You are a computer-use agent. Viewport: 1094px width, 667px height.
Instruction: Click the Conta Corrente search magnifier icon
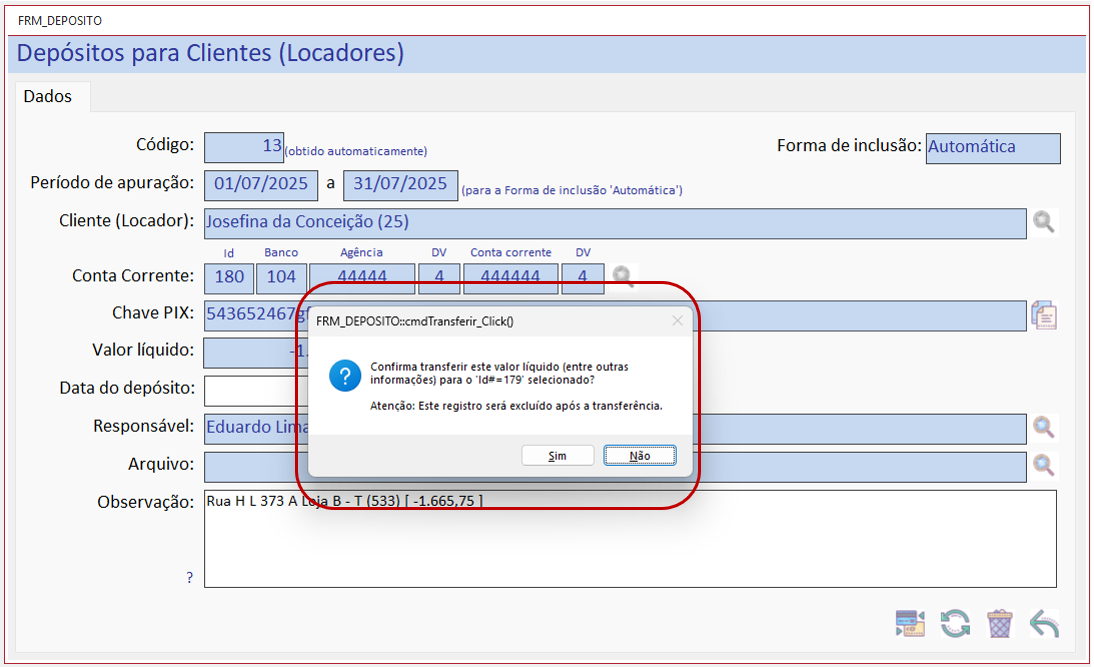[x=622, y=277]
